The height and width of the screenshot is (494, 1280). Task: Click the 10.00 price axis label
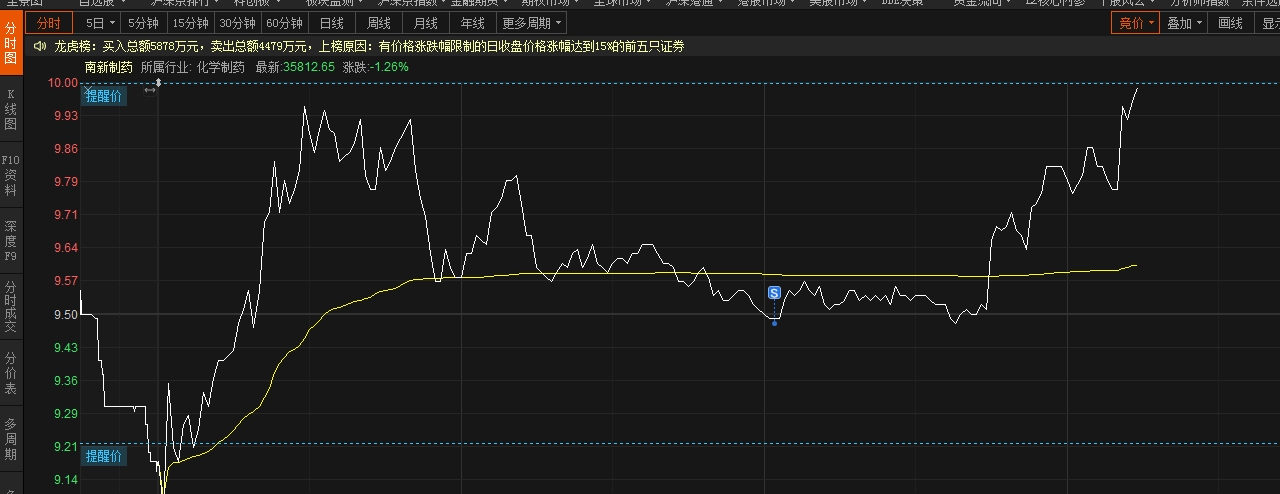63,83
